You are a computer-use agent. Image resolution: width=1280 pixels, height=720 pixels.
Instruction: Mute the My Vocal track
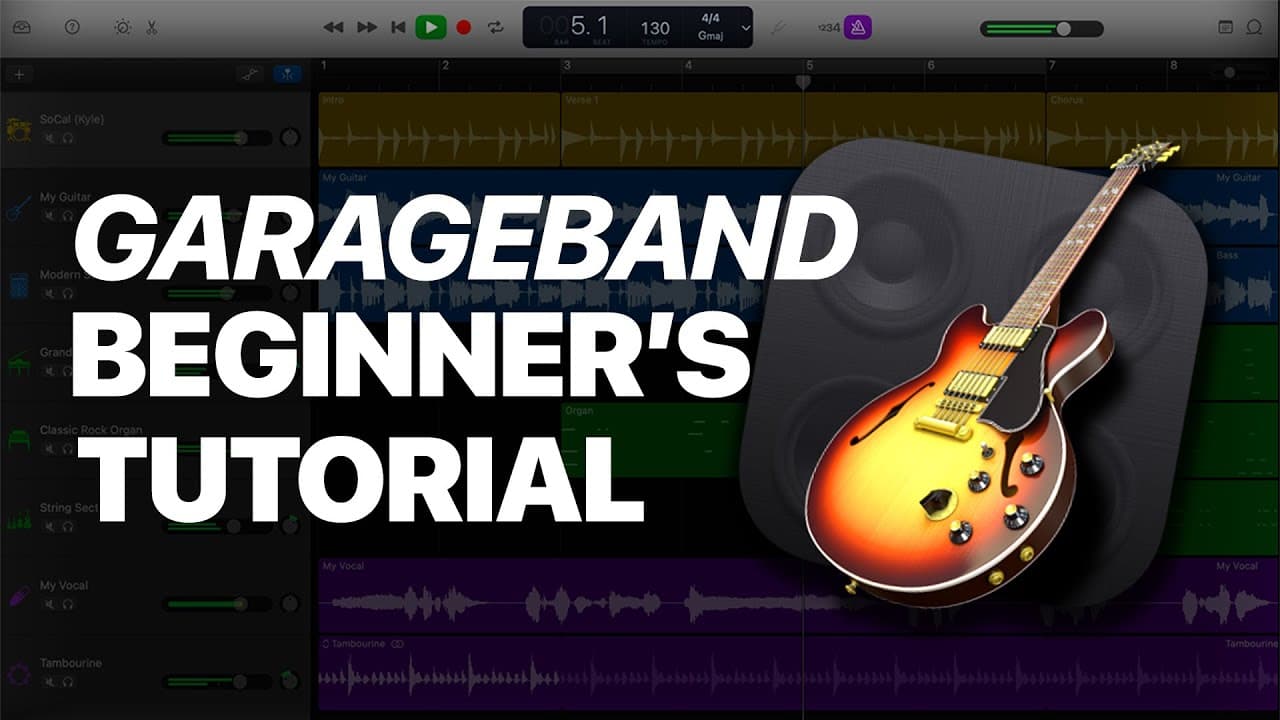pyautogui.click(x=48, y=604)
